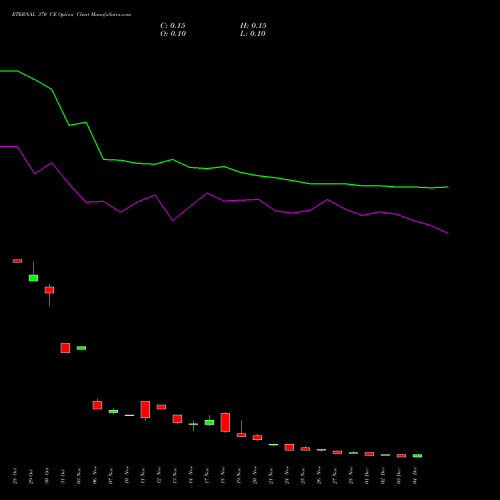Image resolution: width=500 pixels, height=500 pixels.
Task: Click the '11 Nov' date label
Action: (x=143, y=475)
